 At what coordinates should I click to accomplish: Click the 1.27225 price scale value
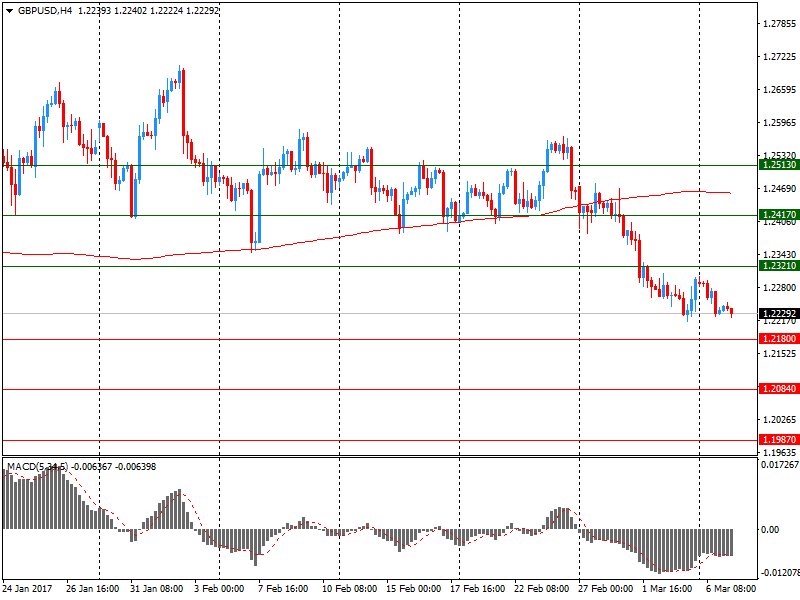pos(779,57)
